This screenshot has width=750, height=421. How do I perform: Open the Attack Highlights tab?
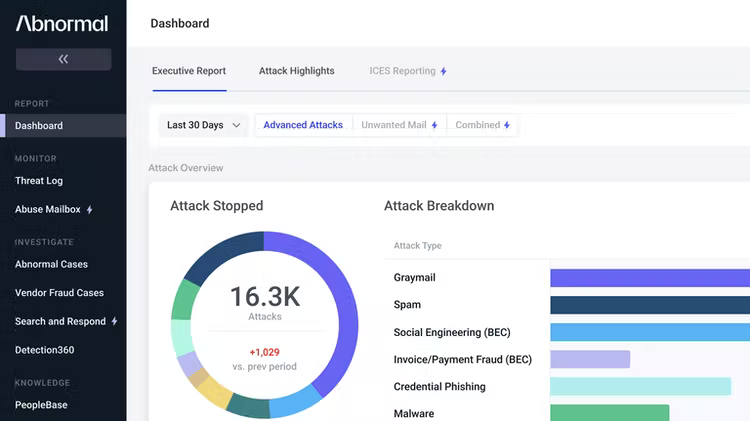[x=297, y=71]
